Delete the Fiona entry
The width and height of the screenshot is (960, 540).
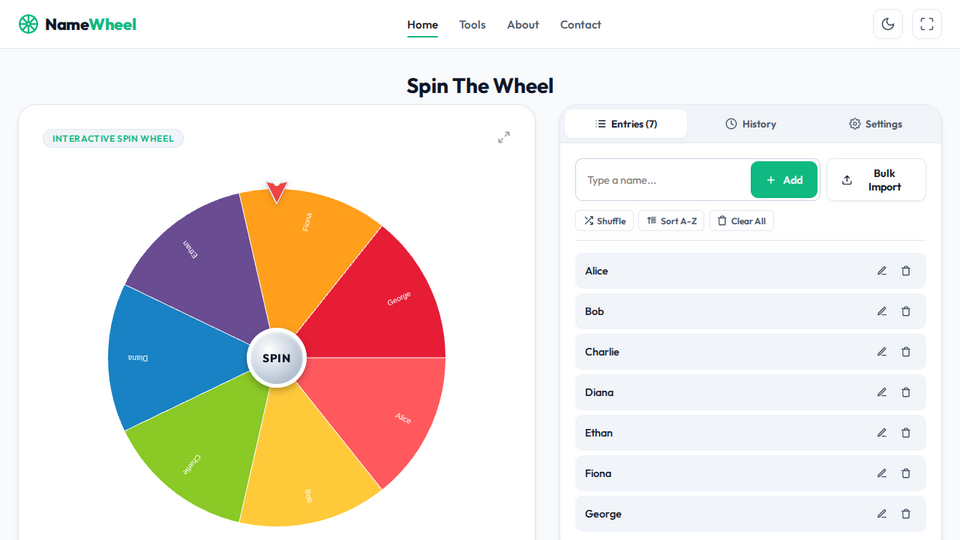906,473
